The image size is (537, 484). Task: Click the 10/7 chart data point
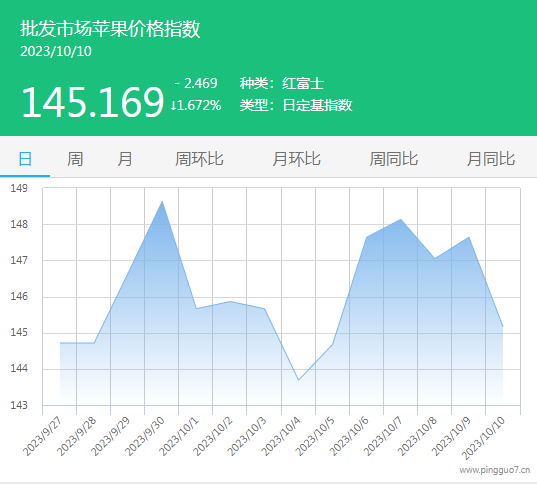401,219
